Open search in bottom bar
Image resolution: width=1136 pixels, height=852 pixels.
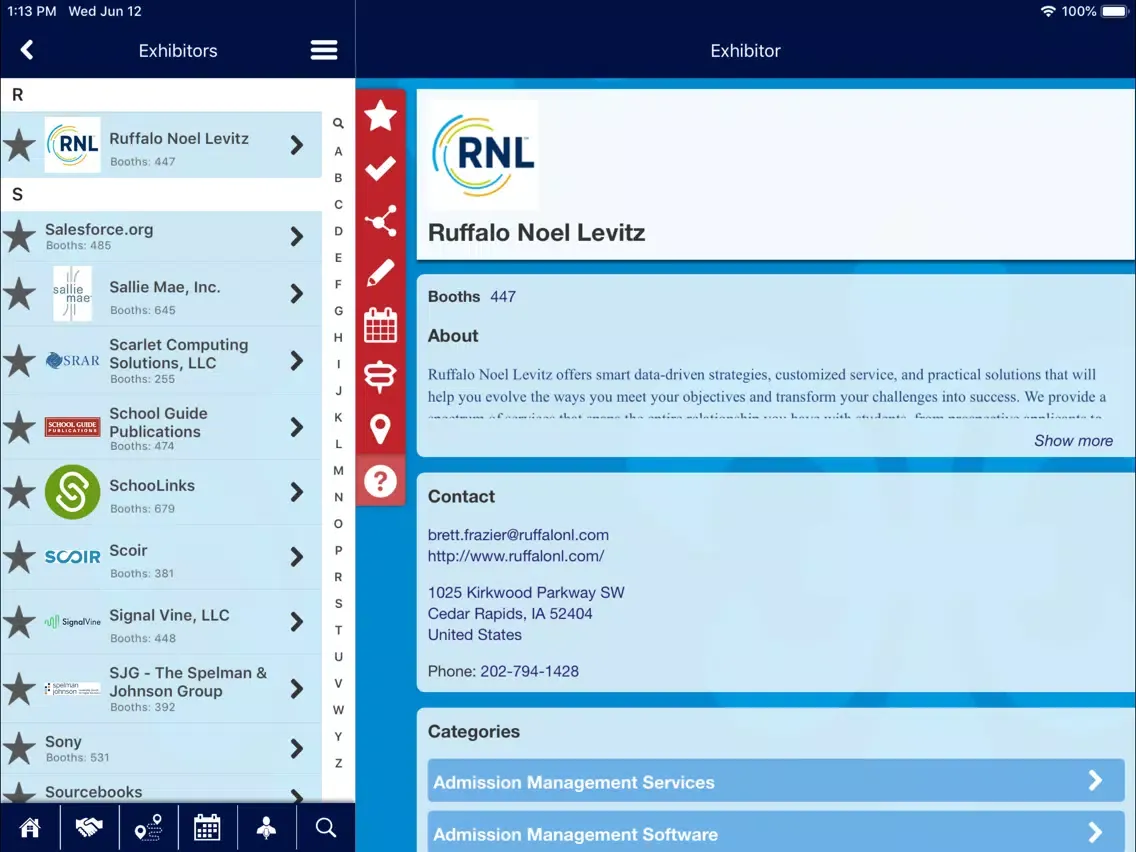pyautogui.click(x=326, y=827)
